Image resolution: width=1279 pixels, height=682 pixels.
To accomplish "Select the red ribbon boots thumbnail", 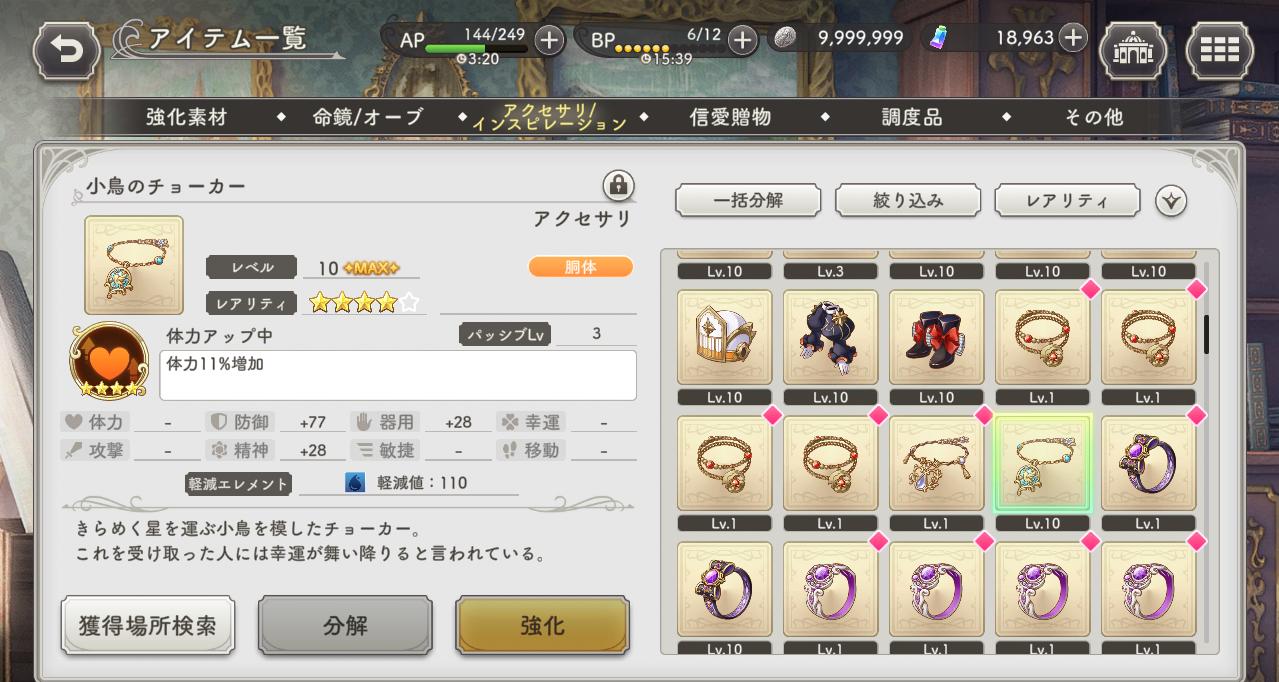I will 936,338.
